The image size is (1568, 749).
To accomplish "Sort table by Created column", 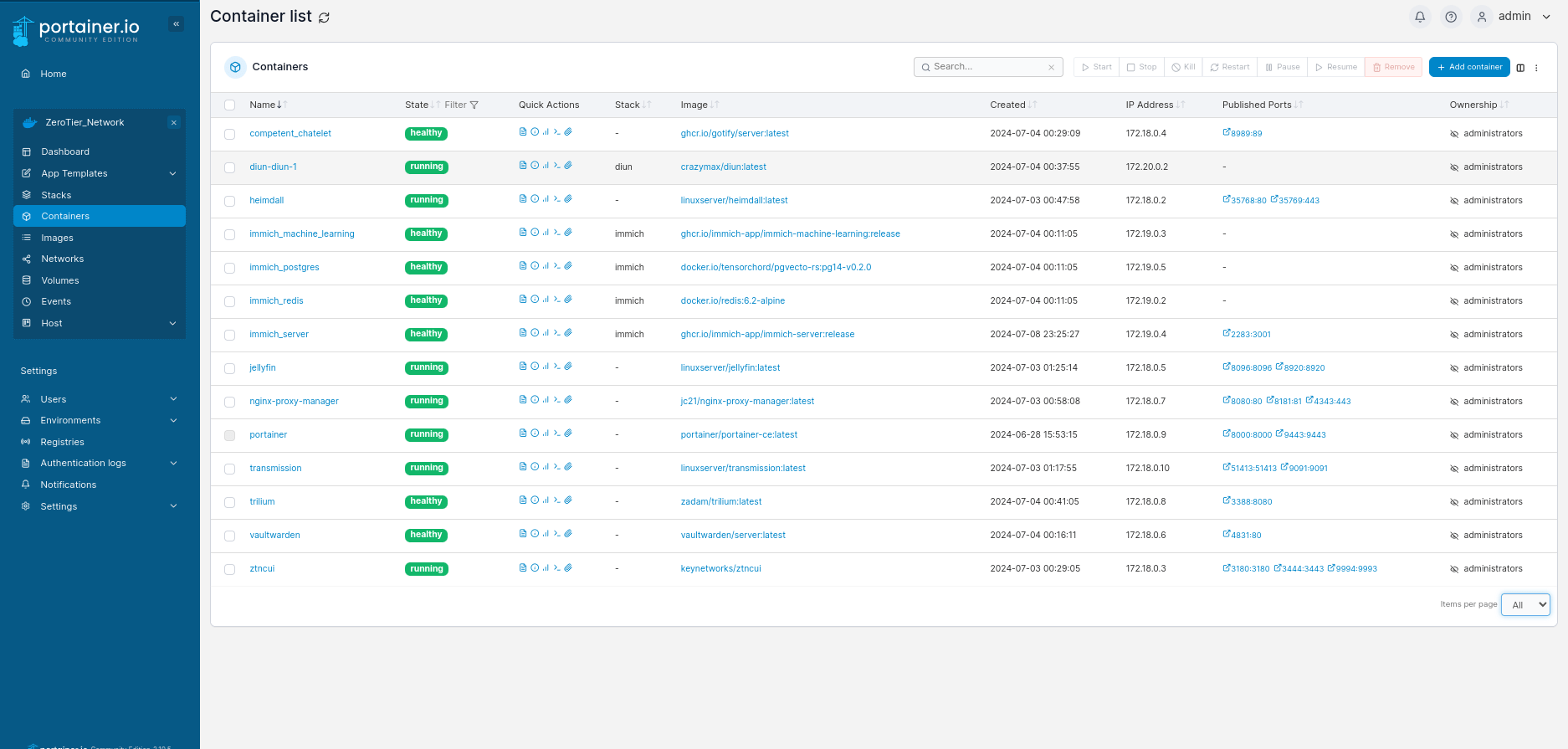I will point(1013,105).
